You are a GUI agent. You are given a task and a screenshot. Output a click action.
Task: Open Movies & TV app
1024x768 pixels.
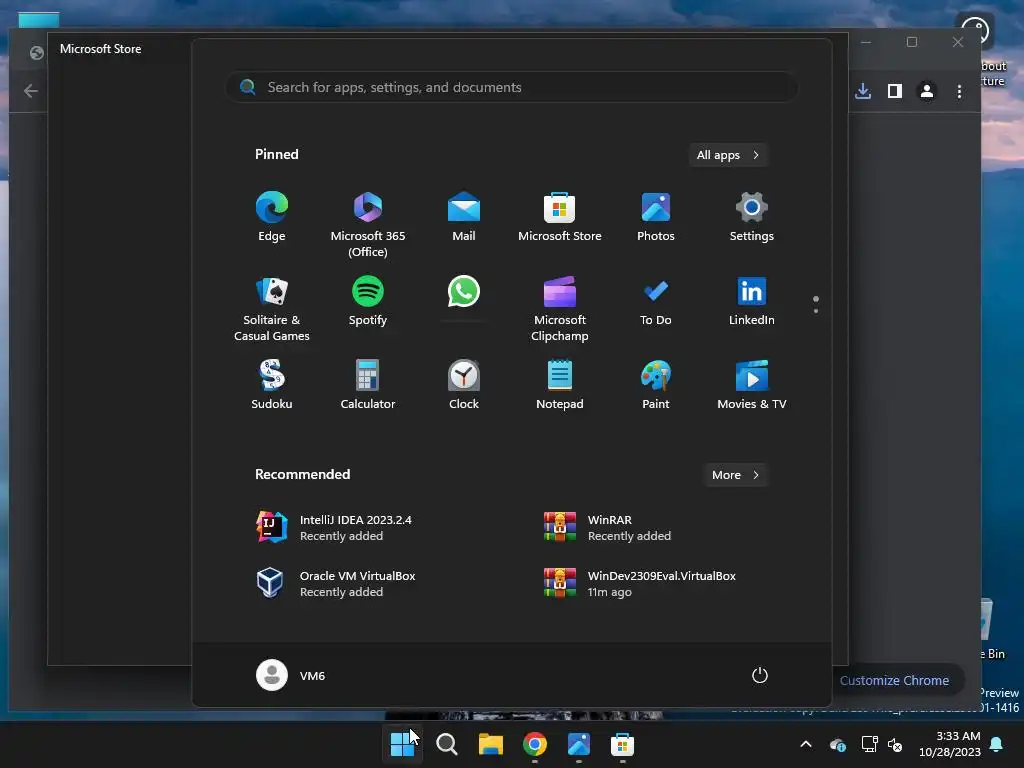(752, 385)
